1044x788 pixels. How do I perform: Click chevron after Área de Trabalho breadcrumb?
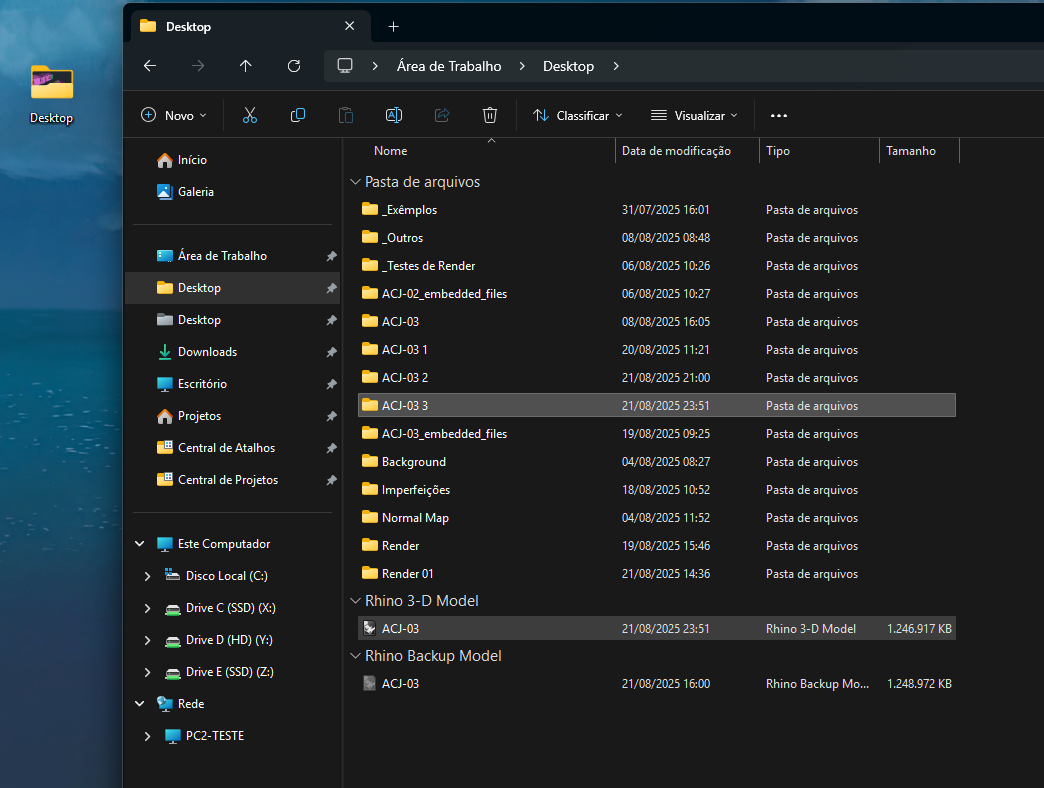coord(522,66)
